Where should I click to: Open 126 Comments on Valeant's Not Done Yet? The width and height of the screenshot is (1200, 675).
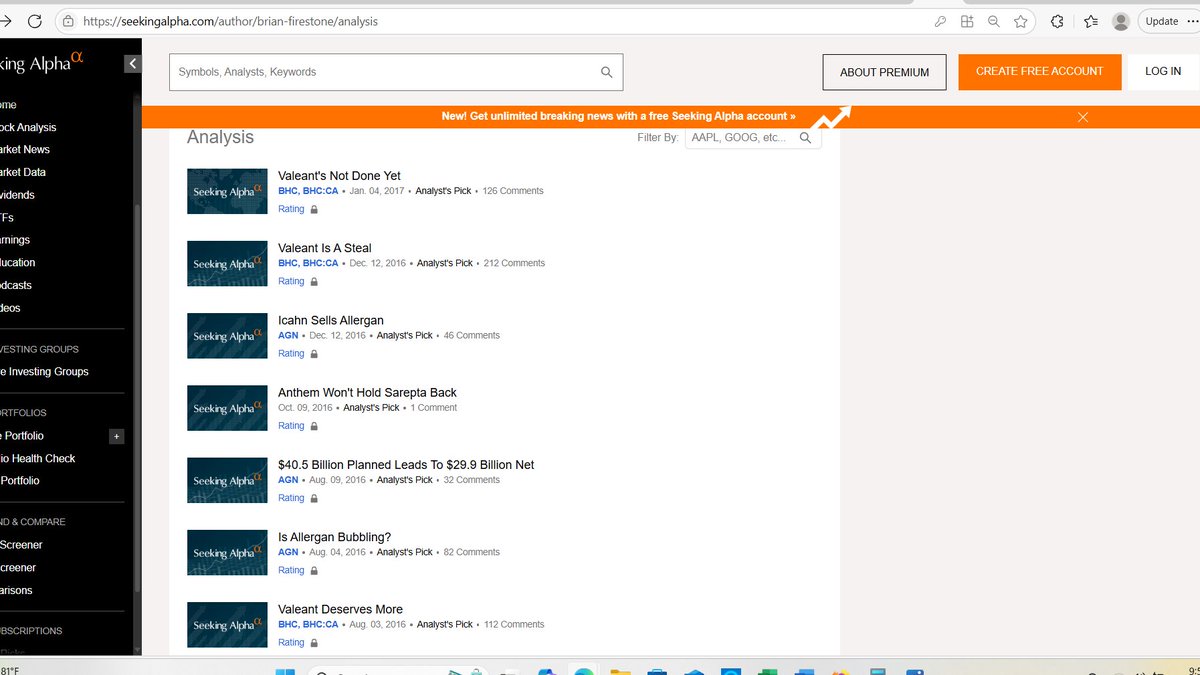click(513, 191)
